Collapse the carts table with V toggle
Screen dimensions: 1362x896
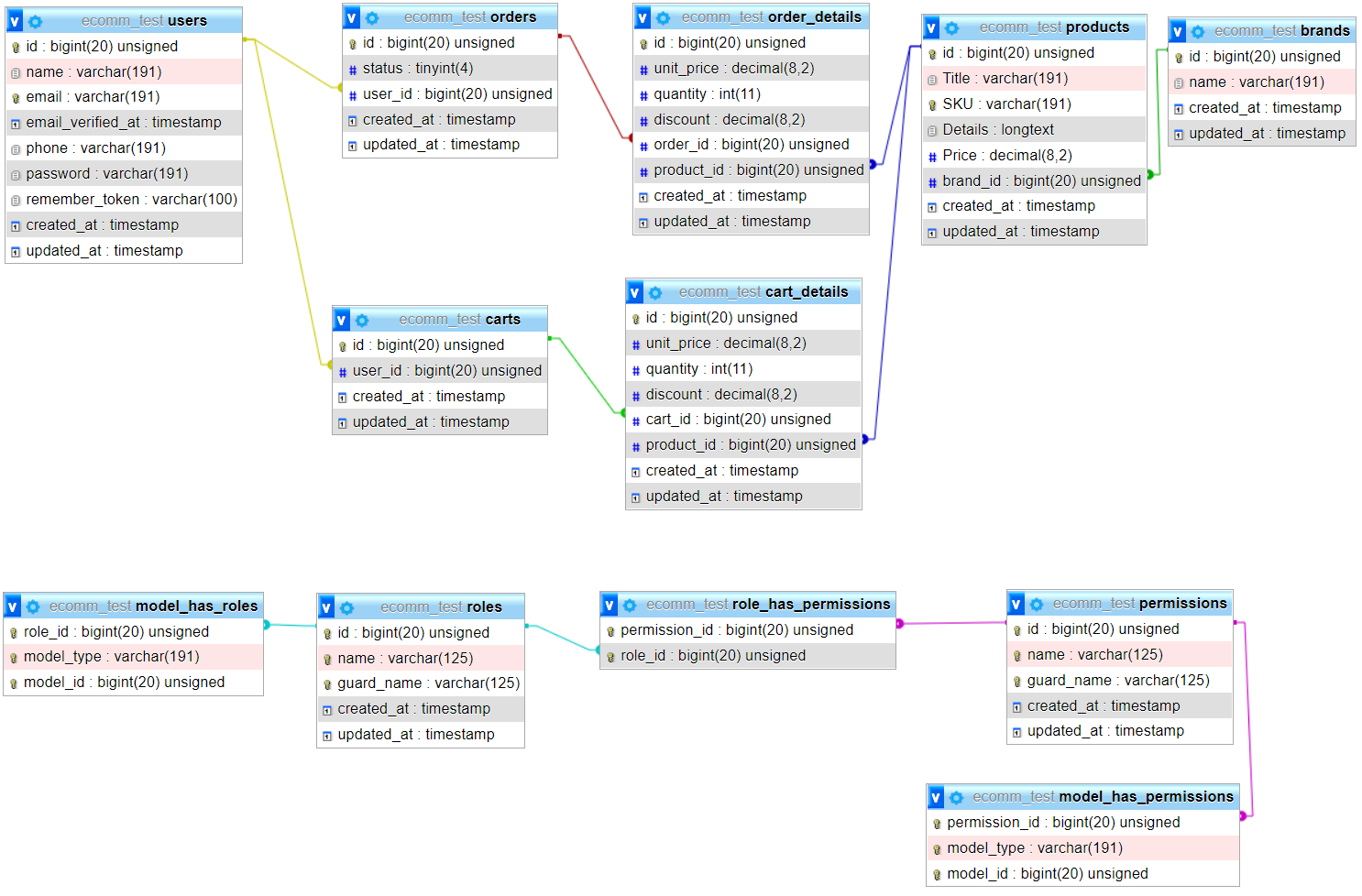pyautogui.click(x=342, y=320)
